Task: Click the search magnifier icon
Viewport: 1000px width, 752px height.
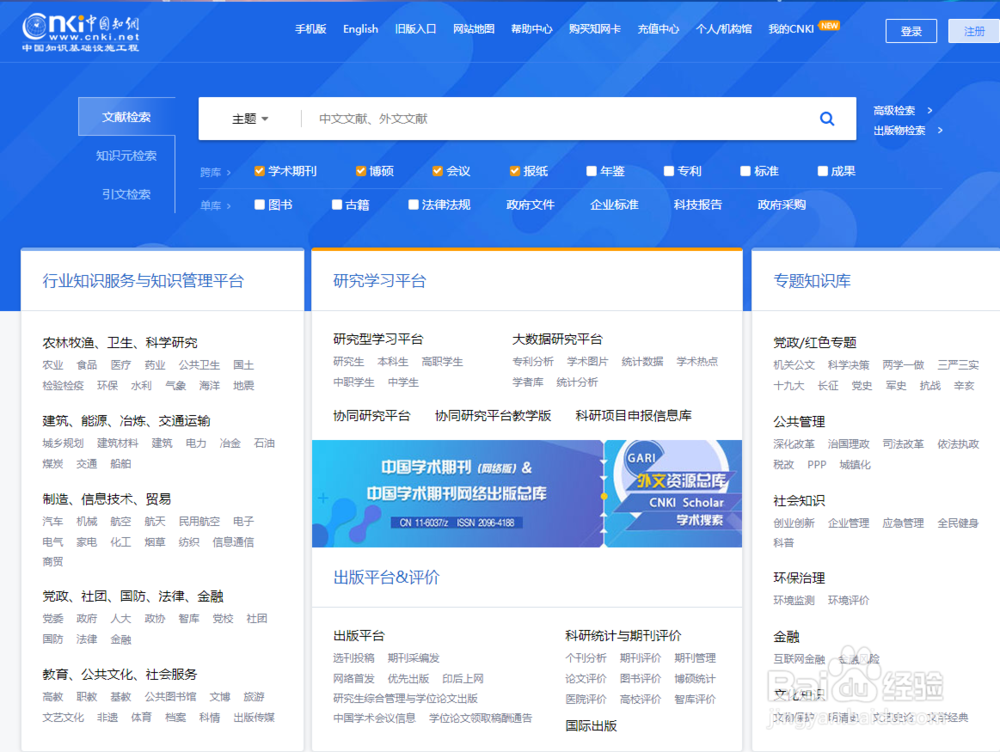Action: pos(826,118)
